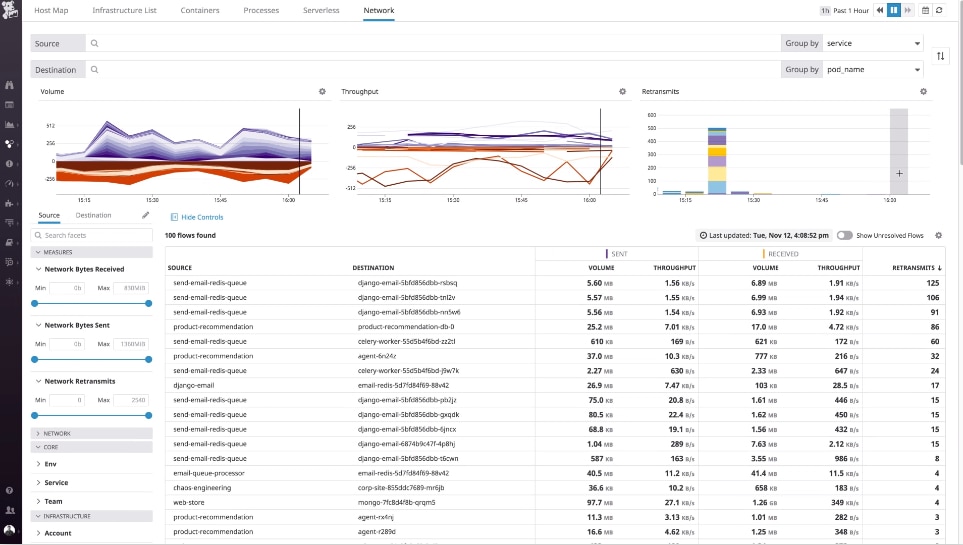Image resolution: width=963 pixels, height=545 pixels.
Task: Open settings gear of Retransmits graph
Action: tap(923, 92)
